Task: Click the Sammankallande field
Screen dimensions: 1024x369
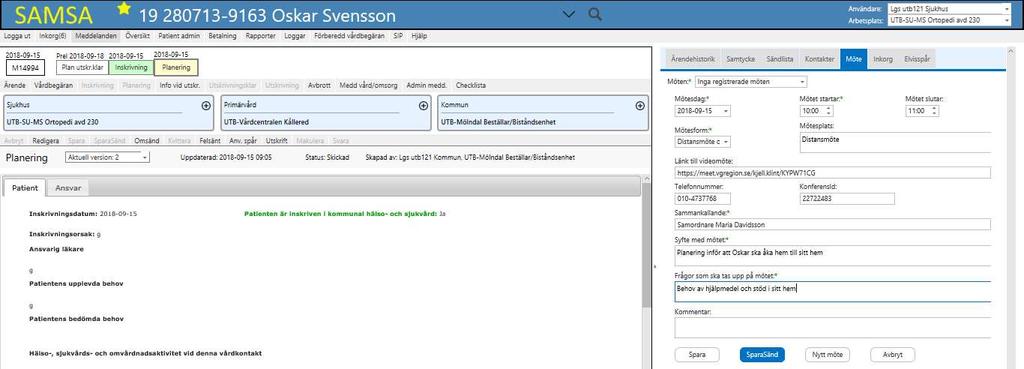Action: click(833, 225)
